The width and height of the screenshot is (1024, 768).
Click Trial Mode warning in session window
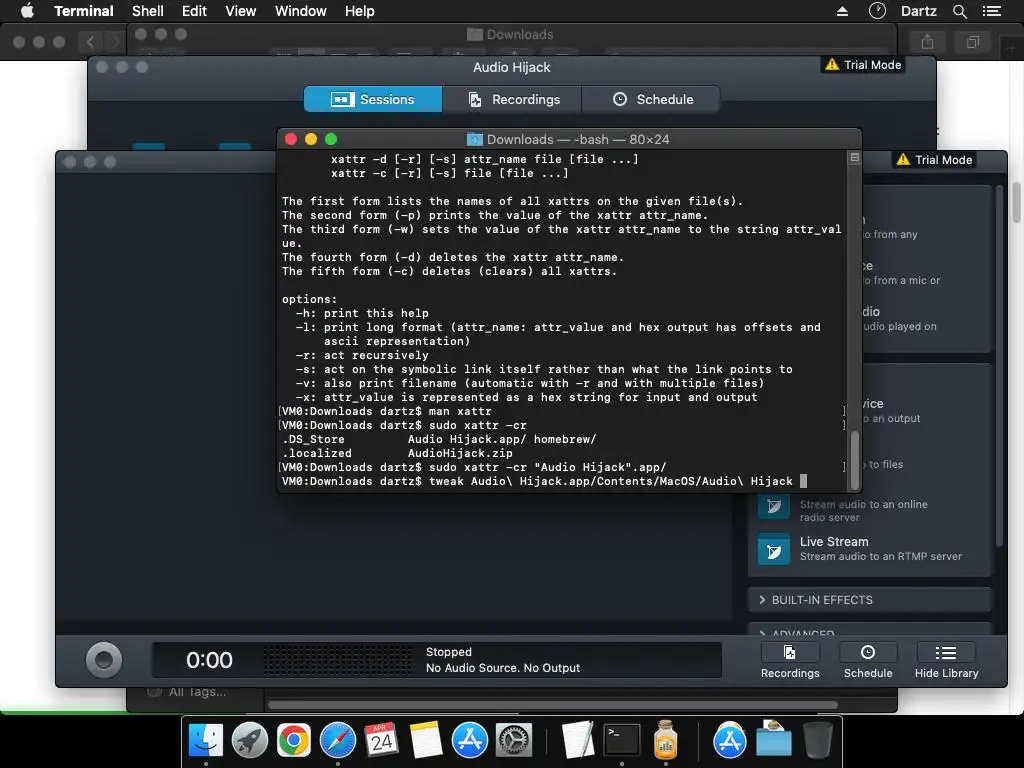935,160
